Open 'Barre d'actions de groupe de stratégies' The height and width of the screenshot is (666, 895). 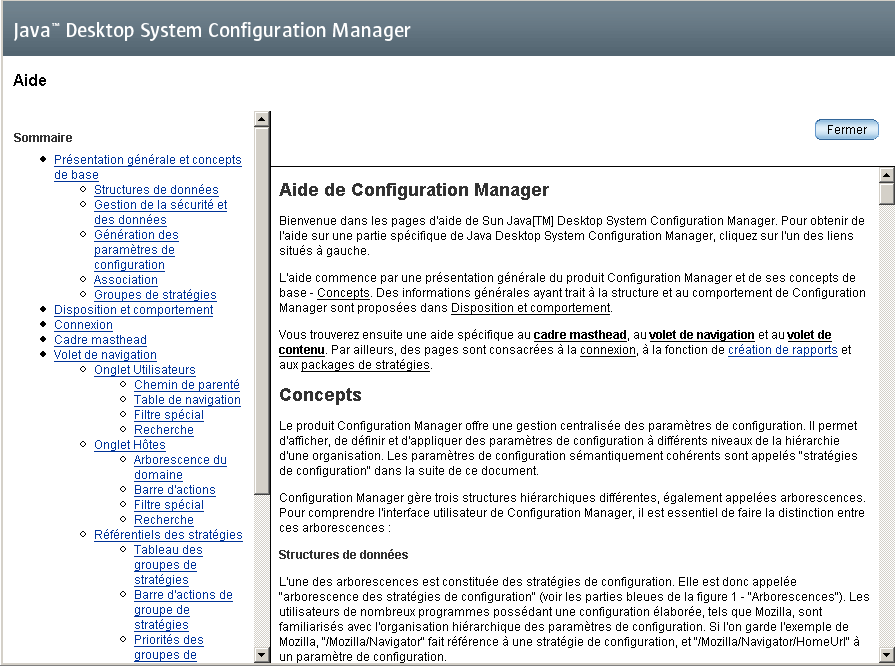(183, 610)
